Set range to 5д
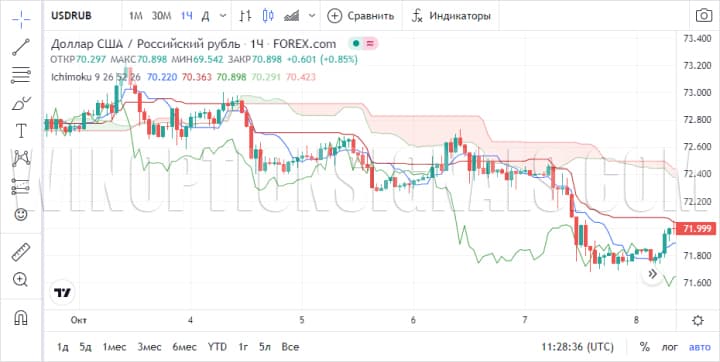Image resolution: width=720 pixels, height=362 pixels. pyautogui.click(x=85, y=347)
